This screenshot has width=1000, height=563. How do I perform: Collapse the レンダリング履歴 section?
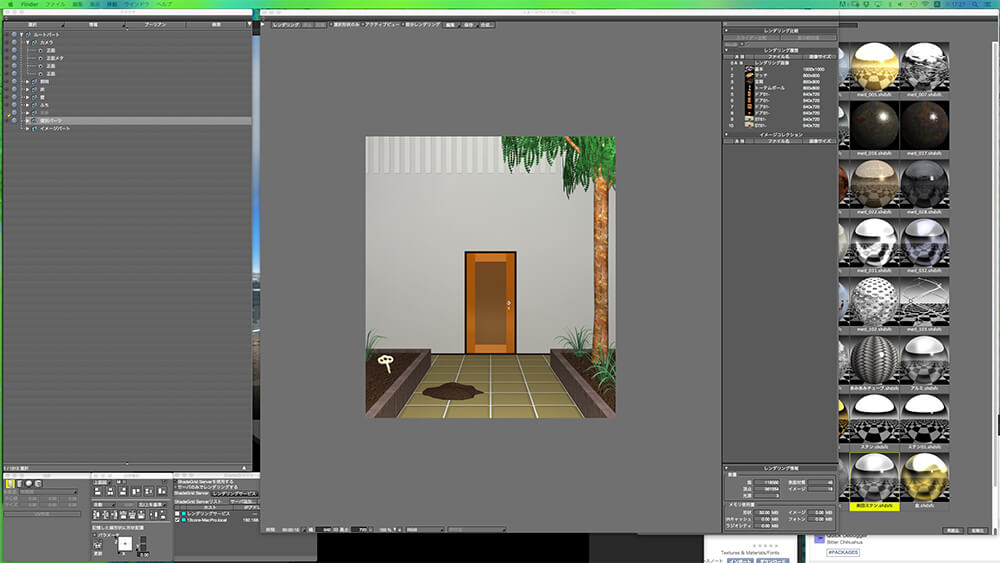tap(726, 49)
